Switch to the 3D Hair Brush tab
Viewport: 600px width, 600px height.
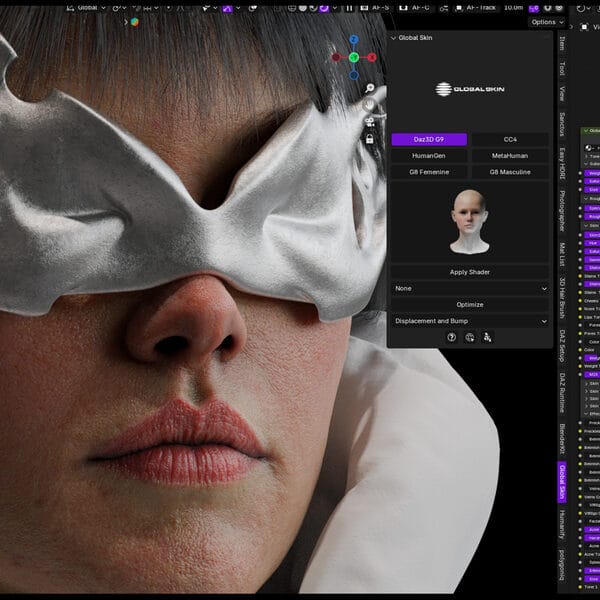[562, 297]
